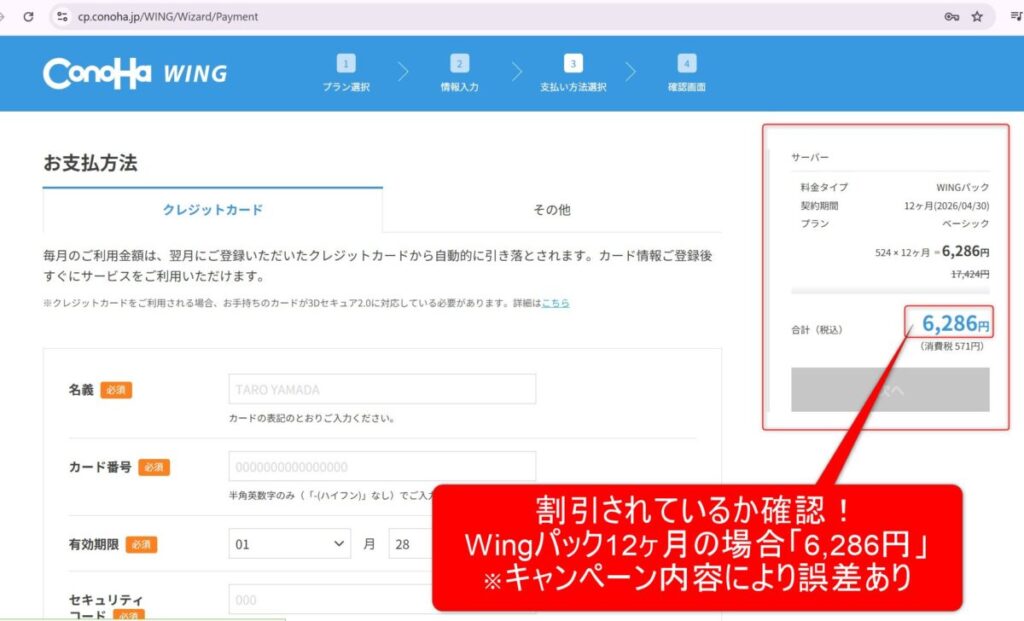The width and height of the screenshot is (1024, 621).
Task: Reload the page with browser refresh icon
Action: 28,16
